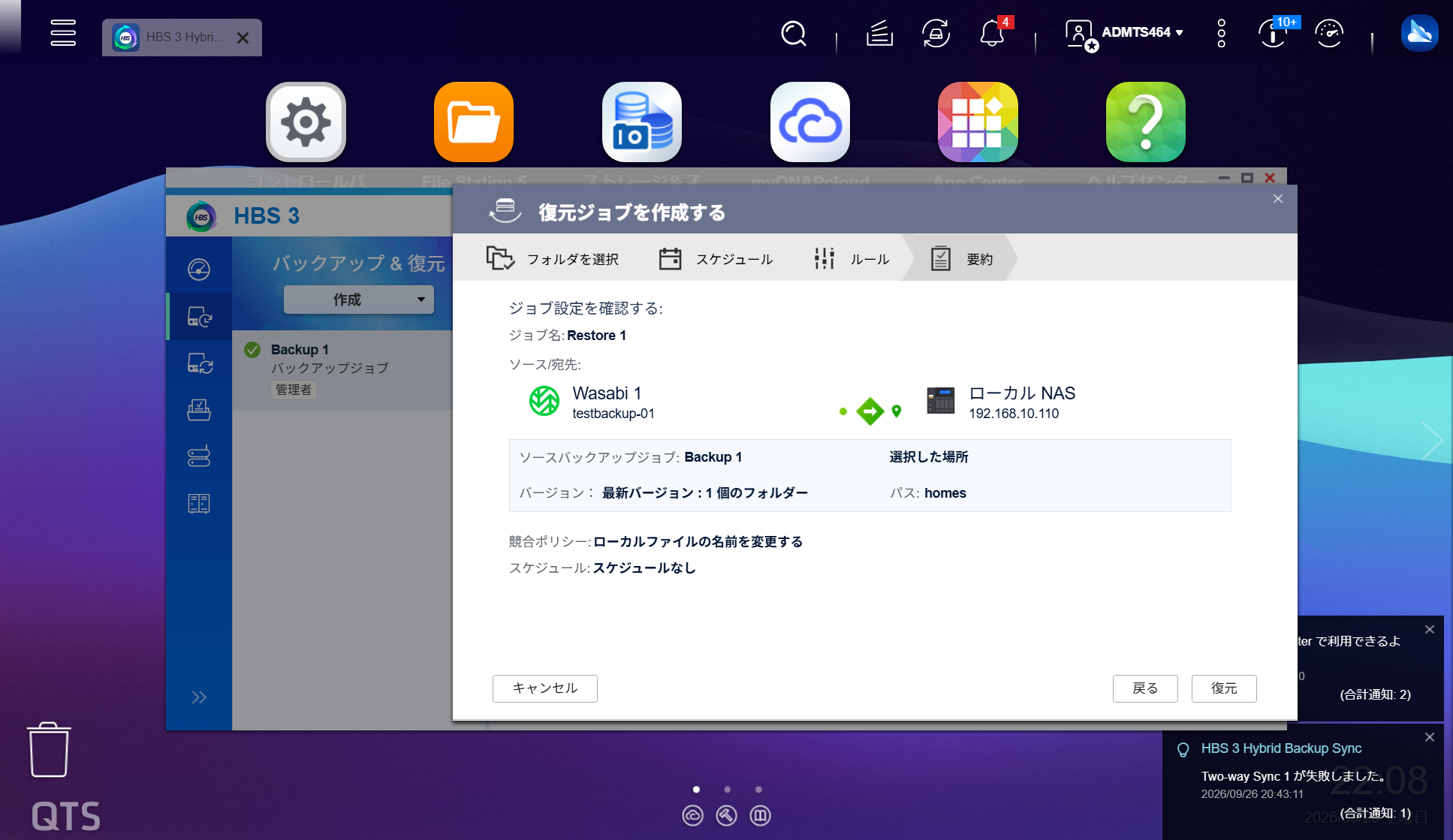The image size is (1453, 840).
Task: Click the 復元 restore button
Action: click(1224, 688)
